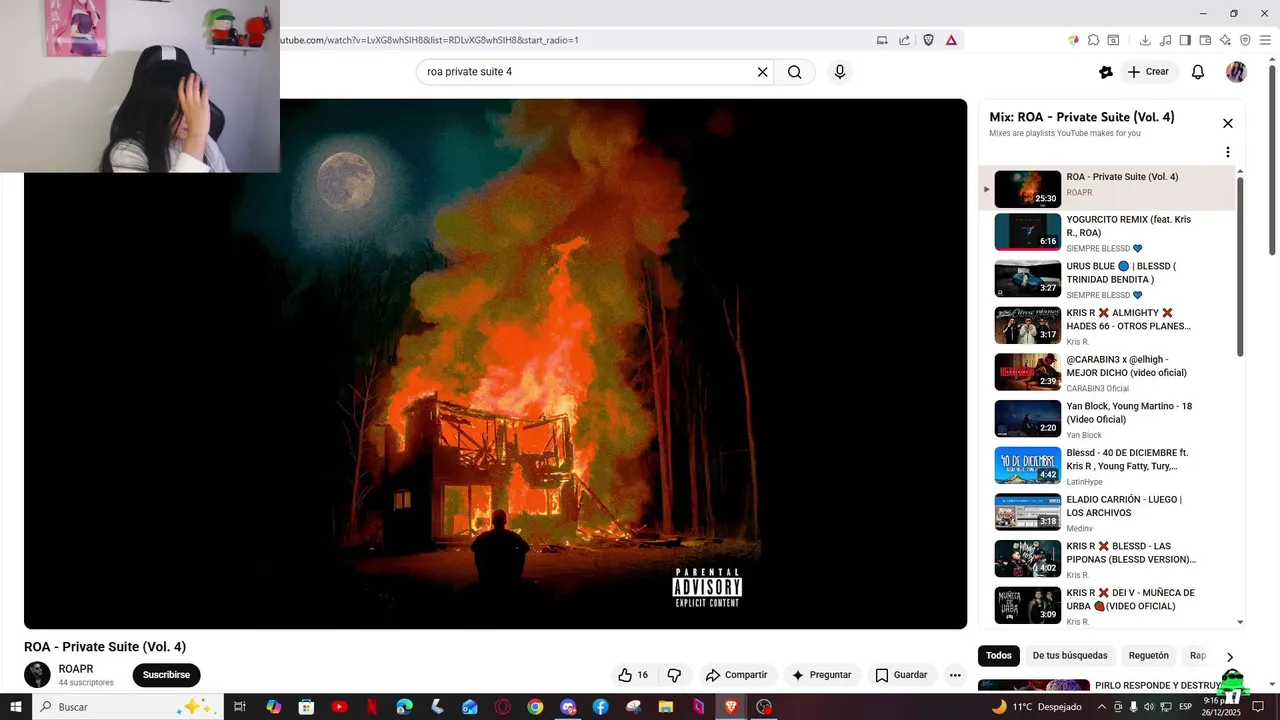The height and width of the screenshot is (720, 1280).
Task: Open the browser extensions puzzle icon
Action: (1093, 40)
